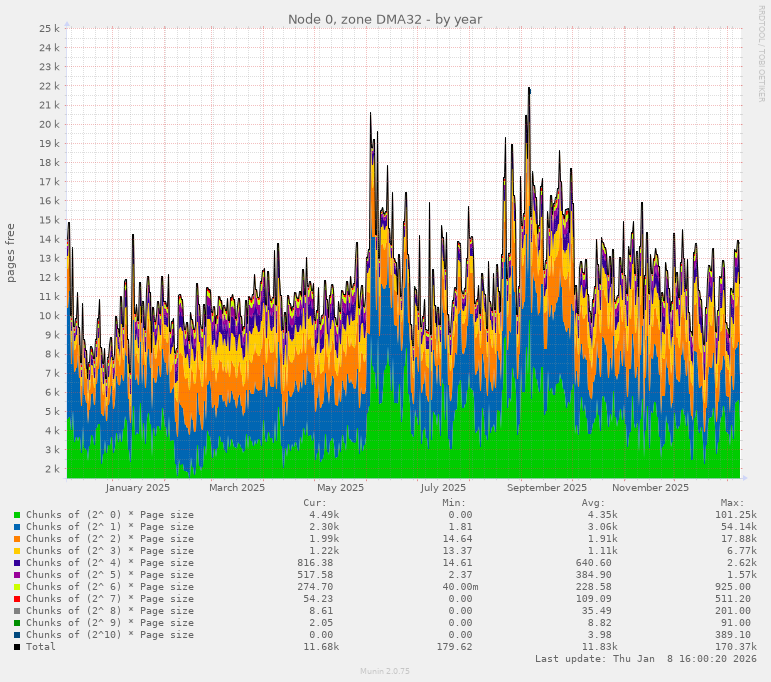Click the Total Cur value 11.68k
The height and width of the screenshot is (682, 771).
(321, 647)
